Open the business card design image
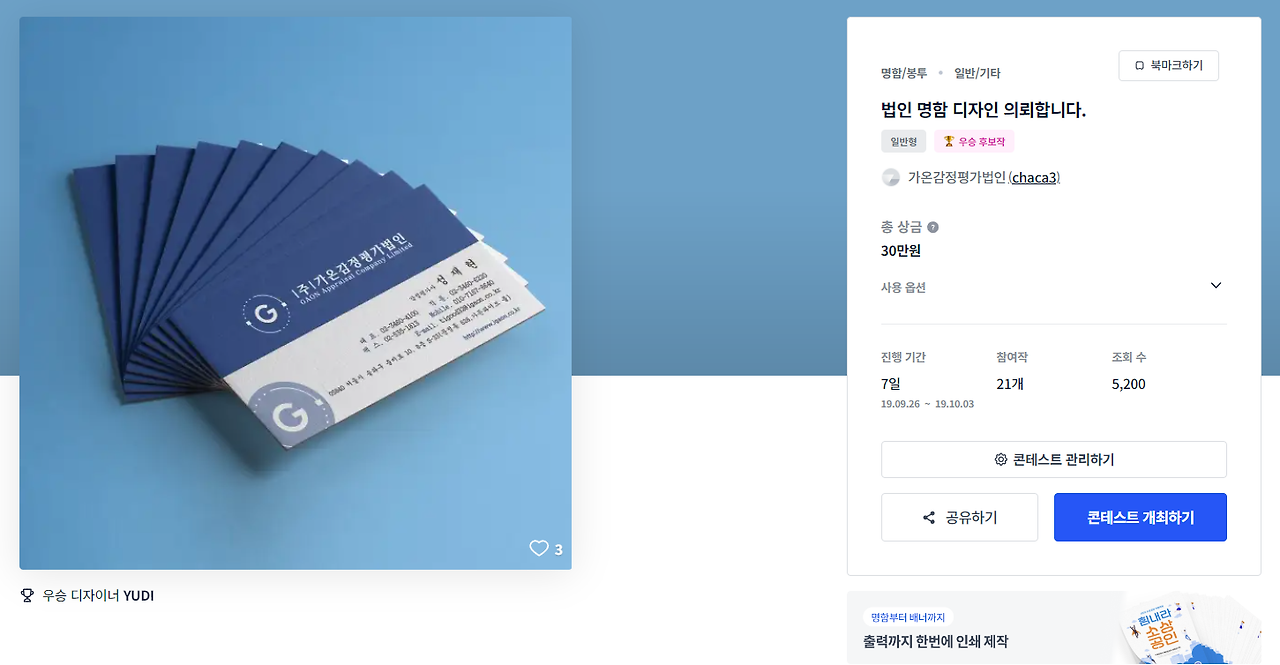The width and height of the screenshot is (1280, 665). tap(296, 293)
